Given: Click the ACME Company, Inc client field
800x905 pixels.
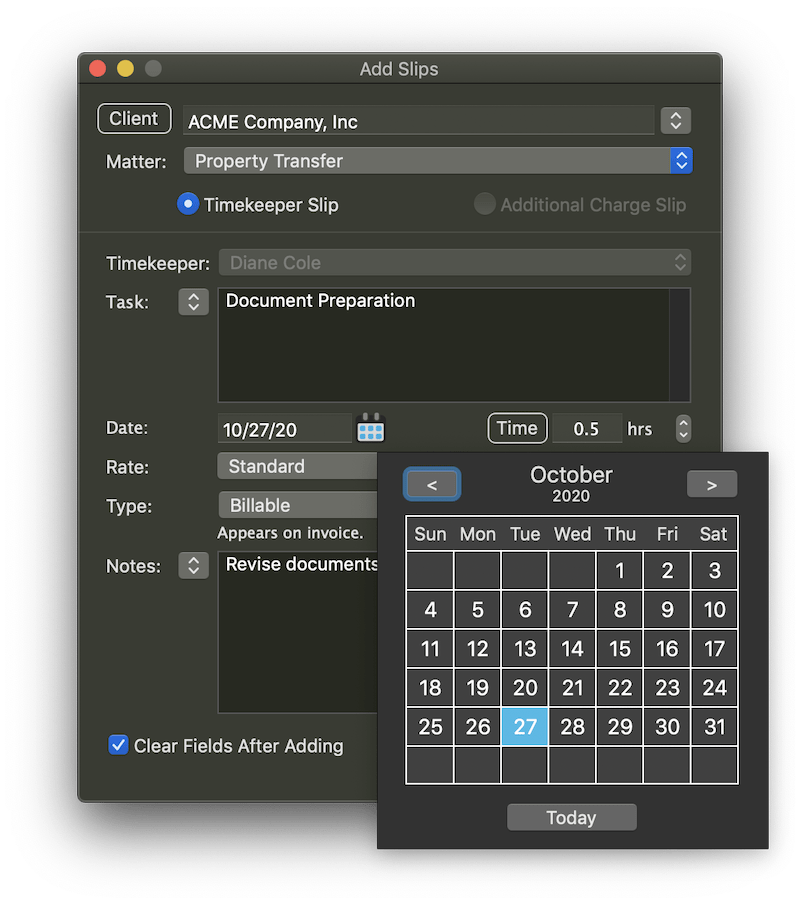Looking at the screenshot, I should coord(418,121).
